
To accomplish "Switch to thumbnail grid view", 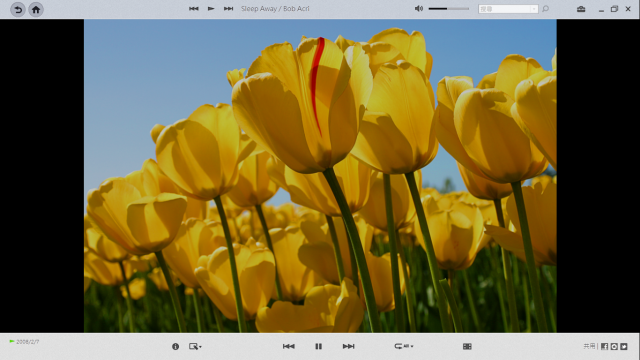I will click(467, 347).
